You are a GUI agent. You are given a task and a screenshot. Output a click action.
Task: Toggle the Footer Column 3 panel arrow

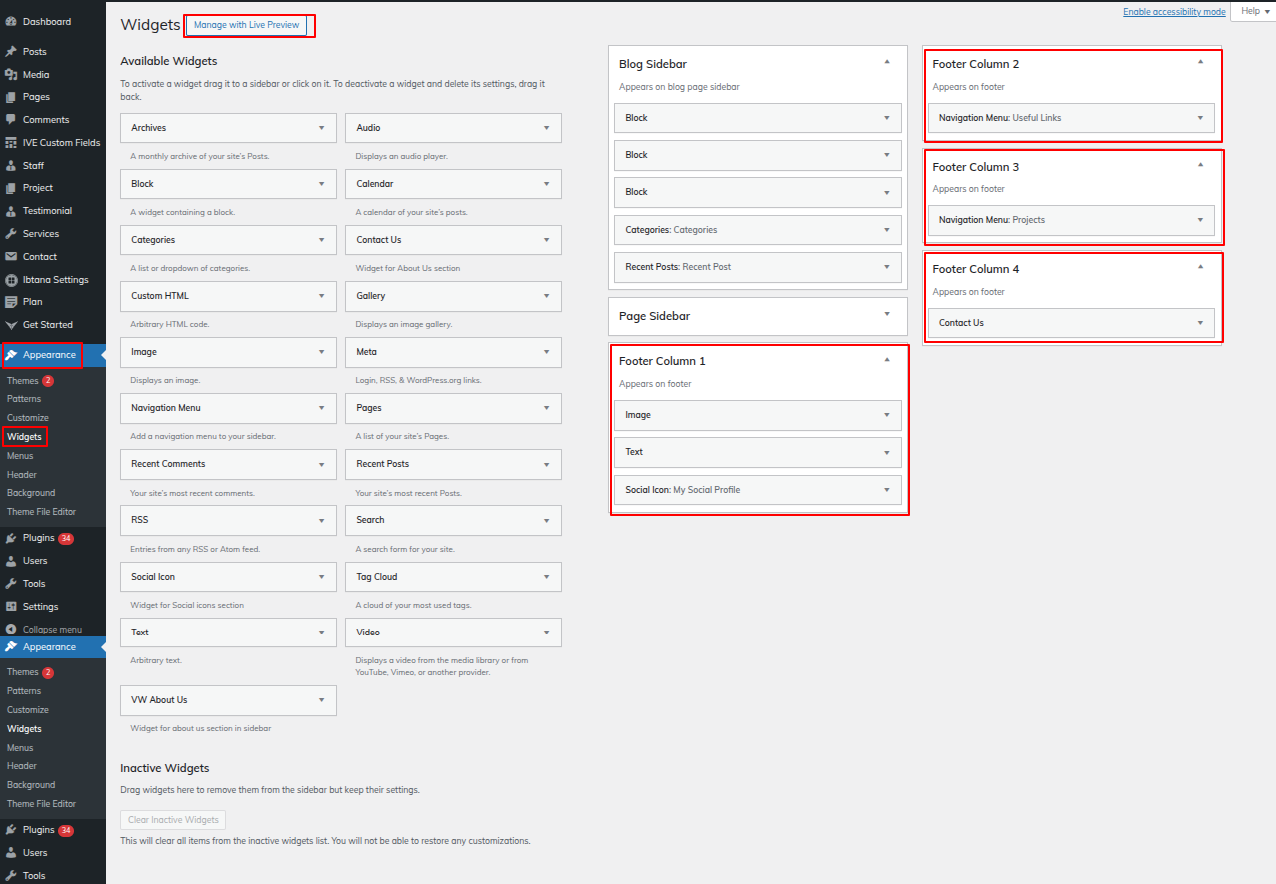[1200, 165]
